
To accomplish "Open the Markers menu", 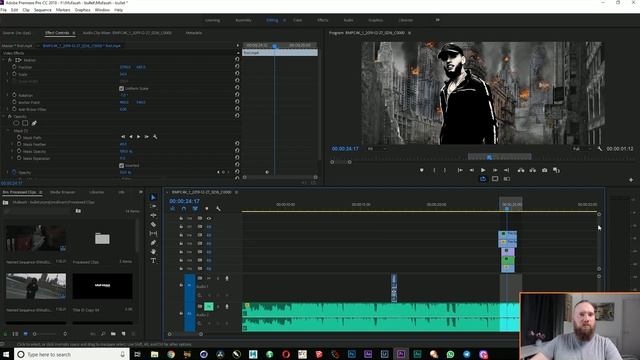I will pos(62,9).
